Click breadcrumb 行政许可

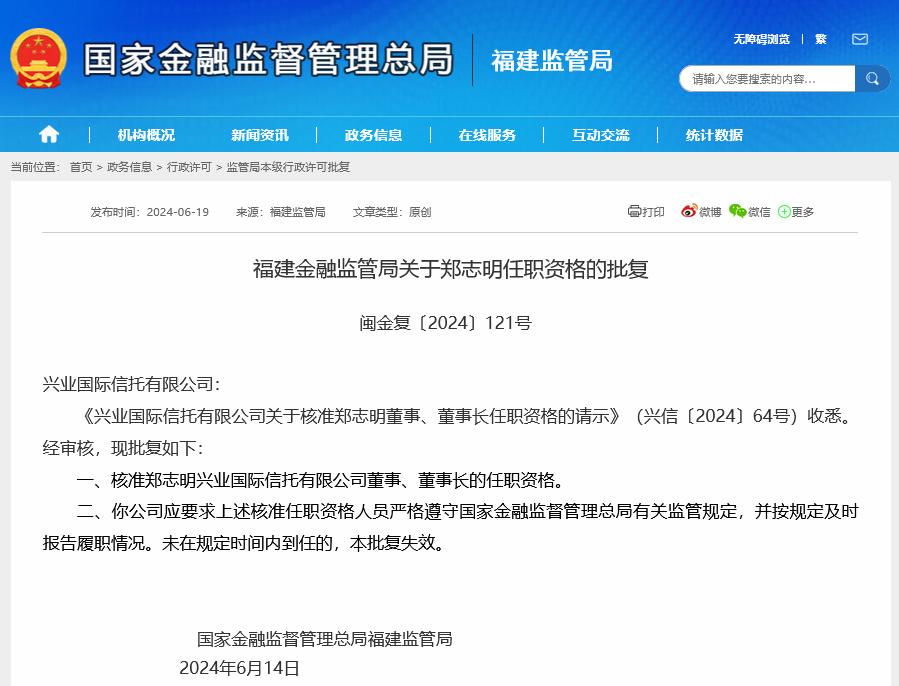(189, 167)
